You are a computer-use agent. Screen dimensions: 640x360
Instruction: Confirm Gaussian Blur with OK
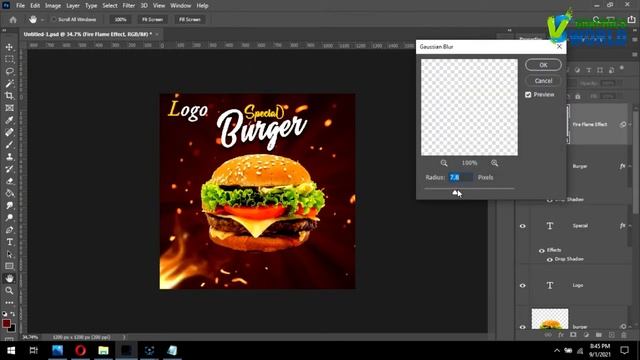pyautogui.click(x=543, y=65)
